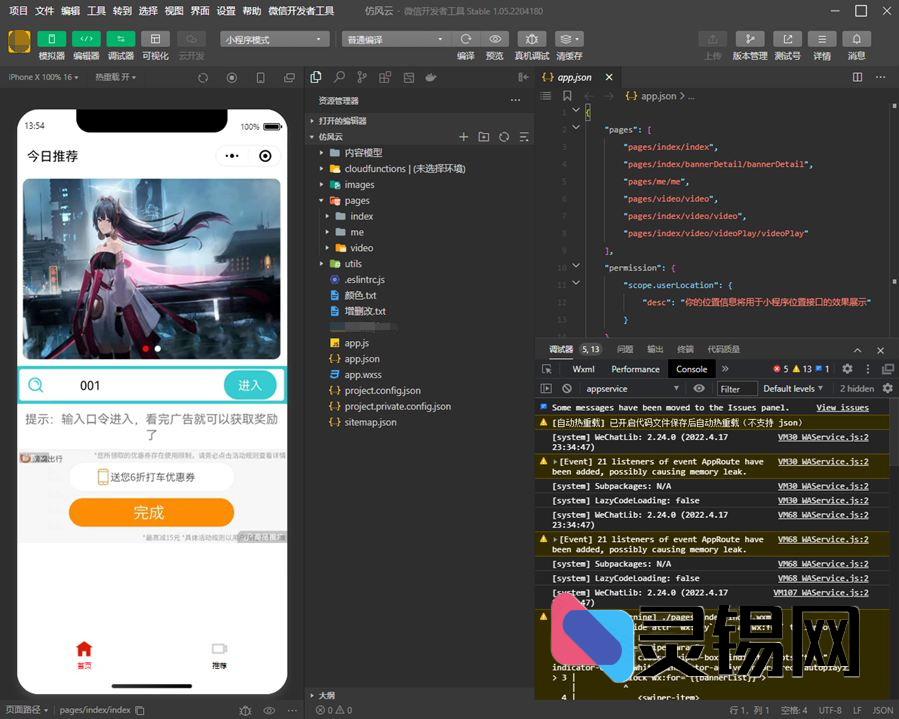Image resolution: width=899 pixels, height=719 pixels.
Task: Click the console Filter input field
Action: [x=737, y=389]
